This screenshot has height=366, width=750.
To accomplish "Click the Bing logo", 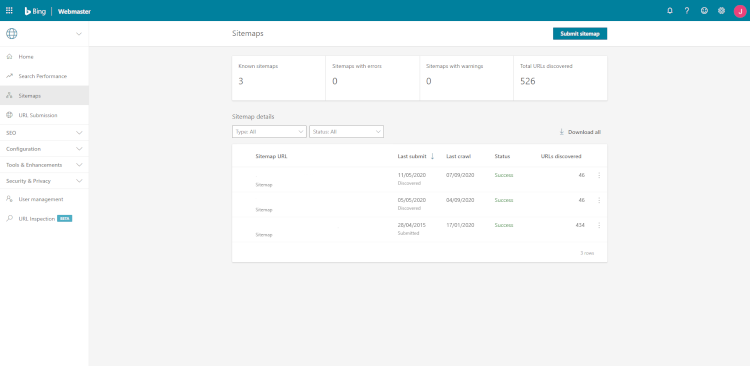I will [35, 11].
